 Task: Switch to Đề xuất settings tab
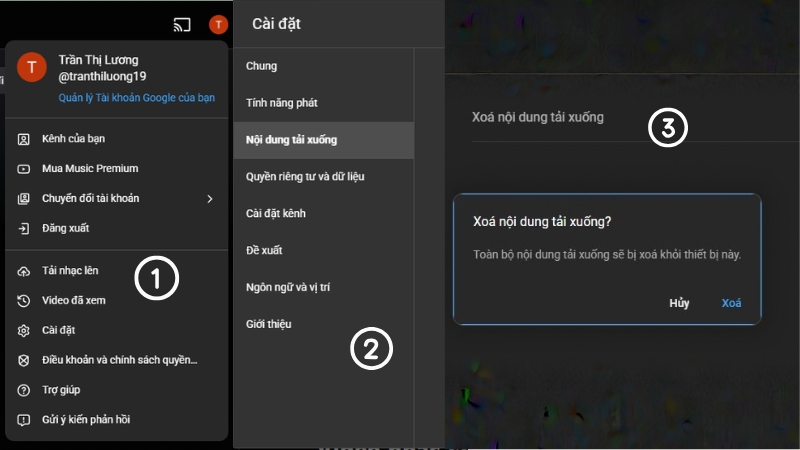click(323, 250)
